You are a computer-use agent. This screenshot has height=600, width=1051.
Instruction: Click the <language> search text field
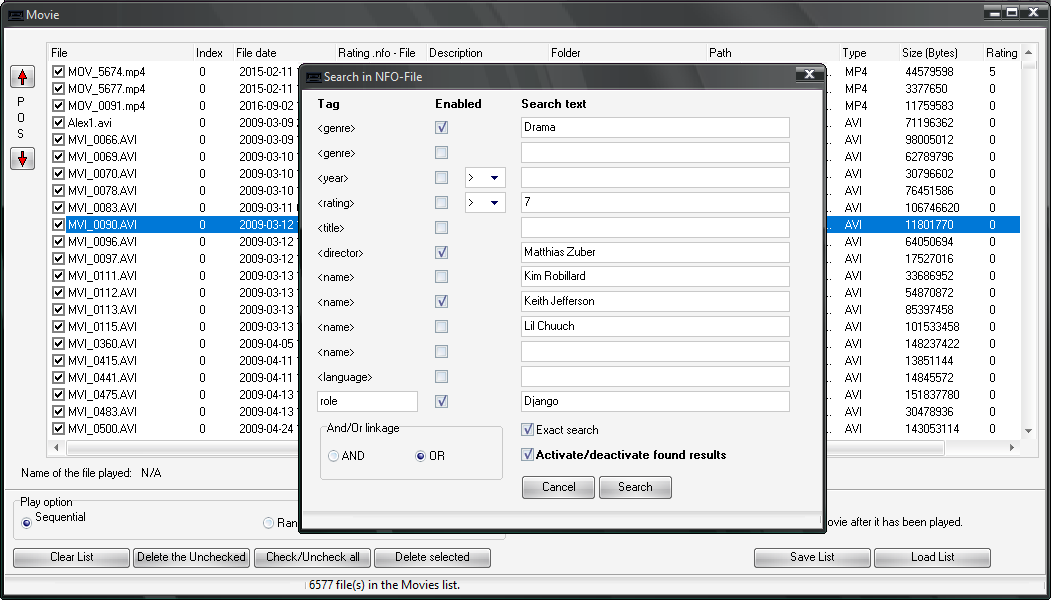656,376
